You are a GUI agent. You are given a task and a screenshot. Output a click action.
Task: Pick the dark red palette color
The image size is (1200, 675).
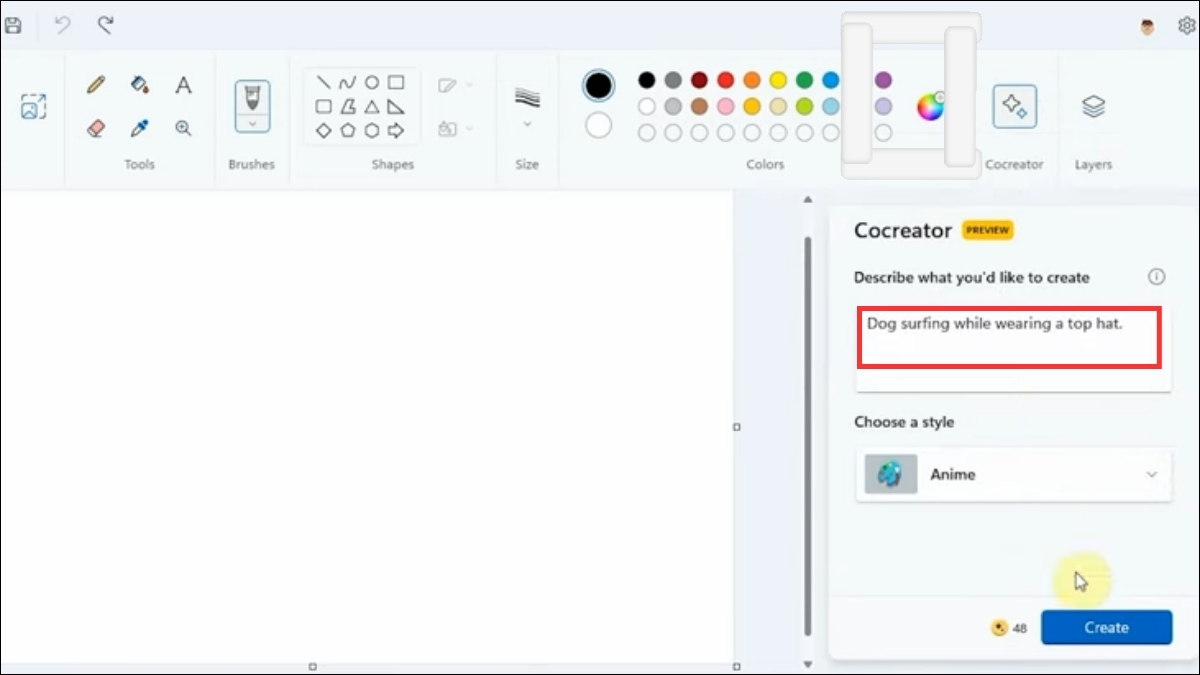click(699, 80)
